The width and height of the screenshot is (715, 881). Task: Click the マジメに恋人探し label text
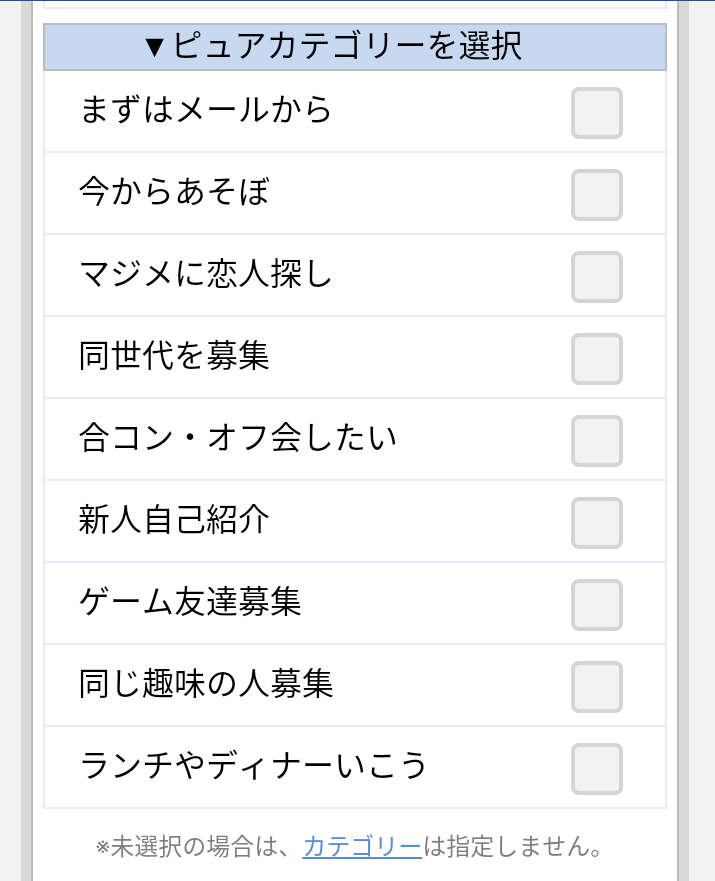click(x=205, y=273)
